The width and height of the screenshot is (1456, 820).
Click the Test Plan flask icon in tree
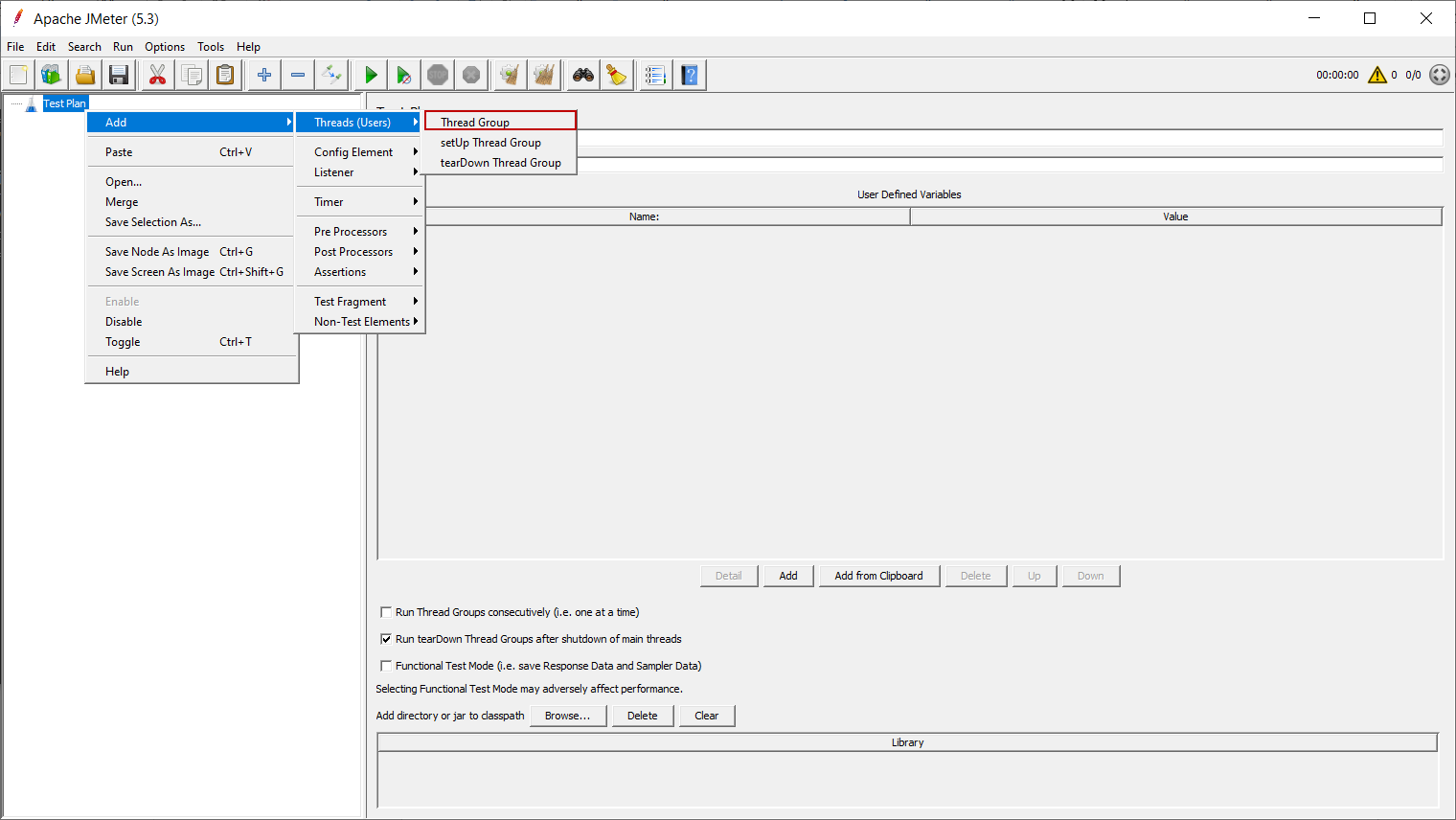(32, 103)
